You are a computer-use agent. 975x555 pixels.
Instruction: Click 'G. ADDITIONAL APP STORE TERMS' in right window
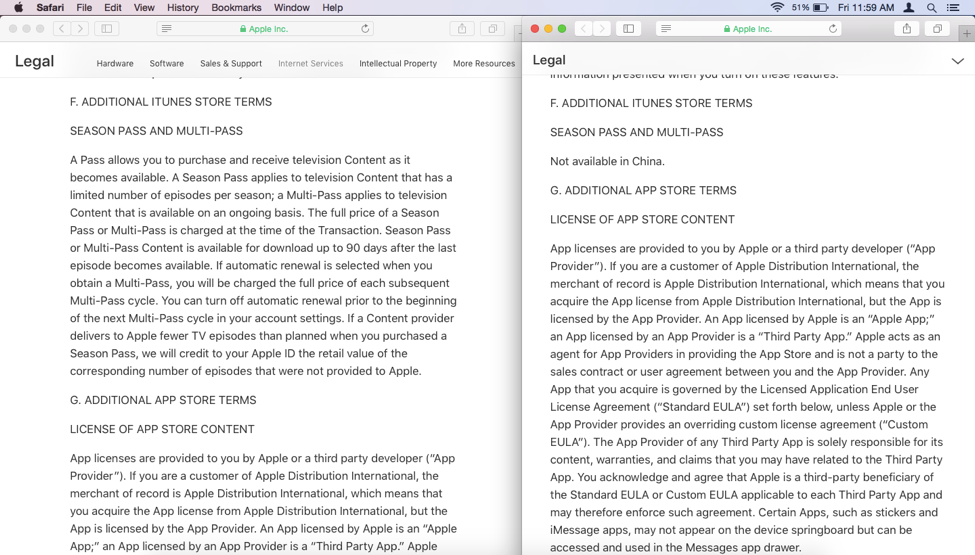coord(643,191)
